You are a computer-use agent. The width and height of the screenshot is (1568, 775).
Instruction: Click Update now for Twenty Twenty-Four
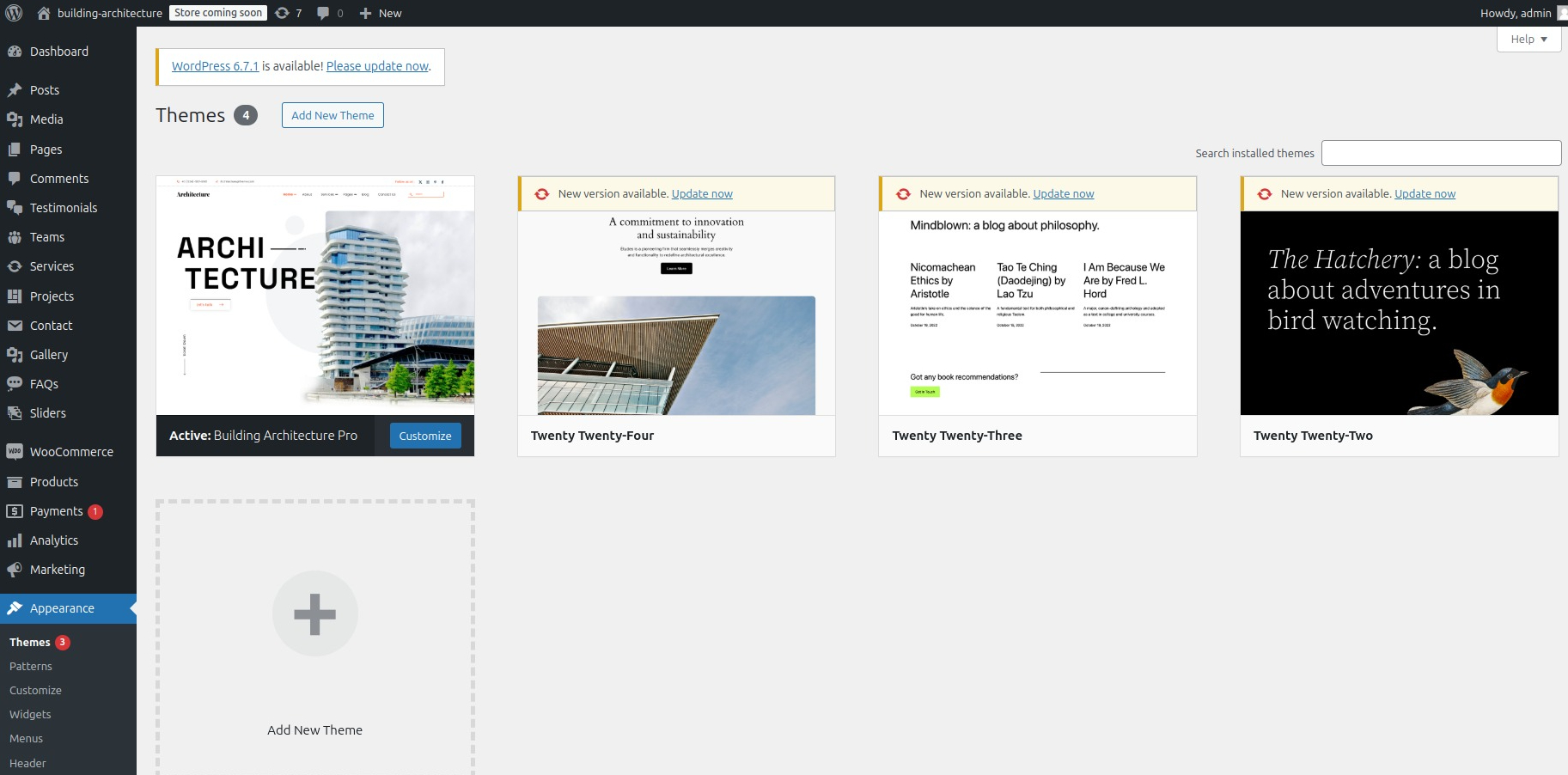702,194
